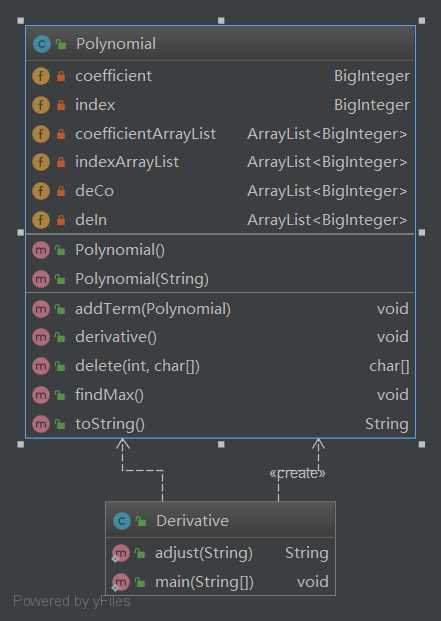Click the field icon beside deCo
441x621 pixels.
(x=41, y=191)
